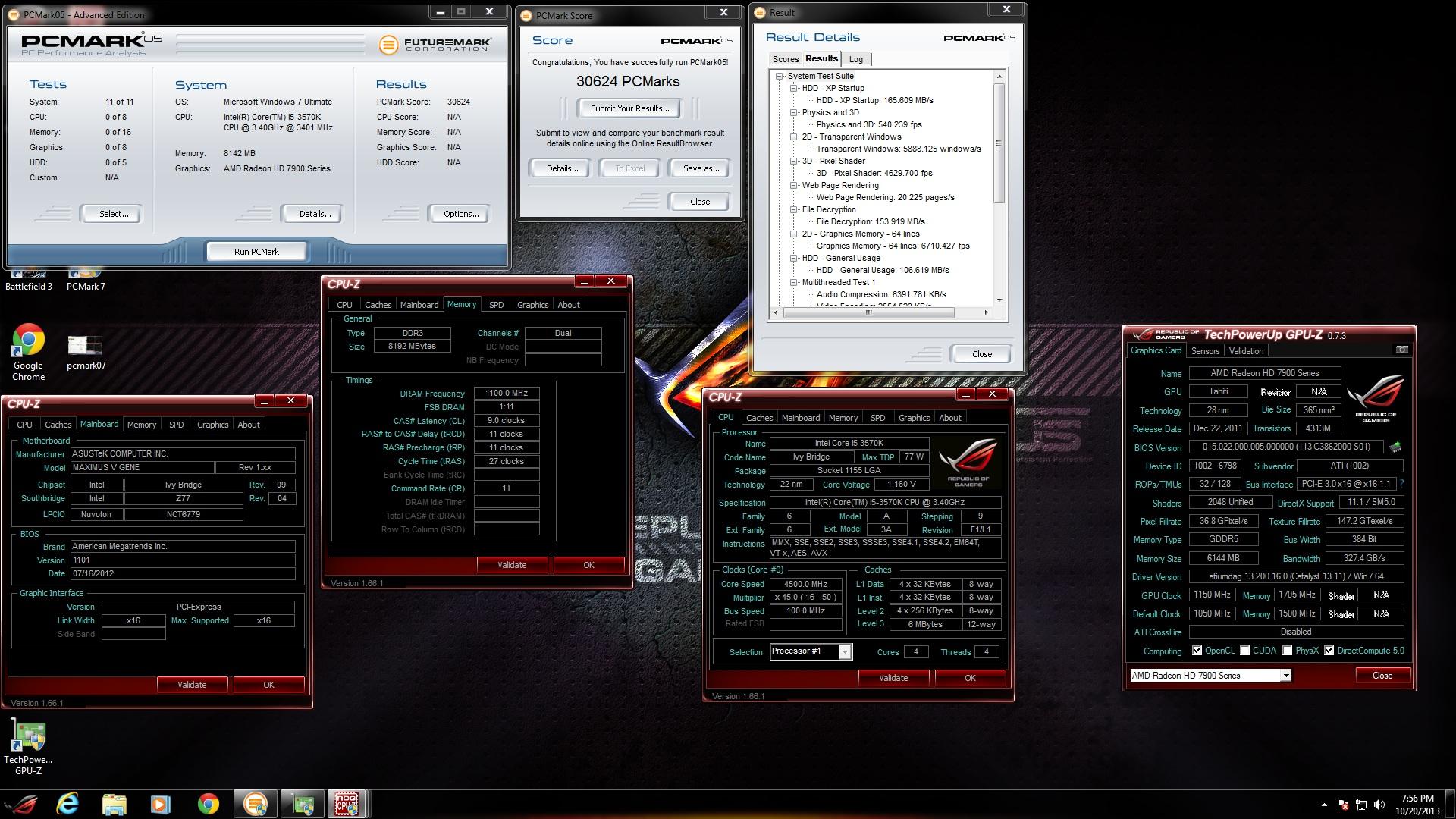The height and width of the screenshot is (819, 1456).
Task: Open Sensors tab in GPU-Z
Action: (1205, 351)
